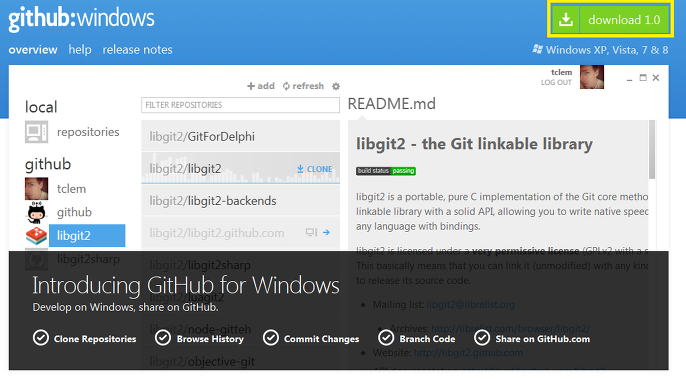Select local repositories
Image resolution: width=686 pixels, height=379 pixels.
(x=88, y=132)
